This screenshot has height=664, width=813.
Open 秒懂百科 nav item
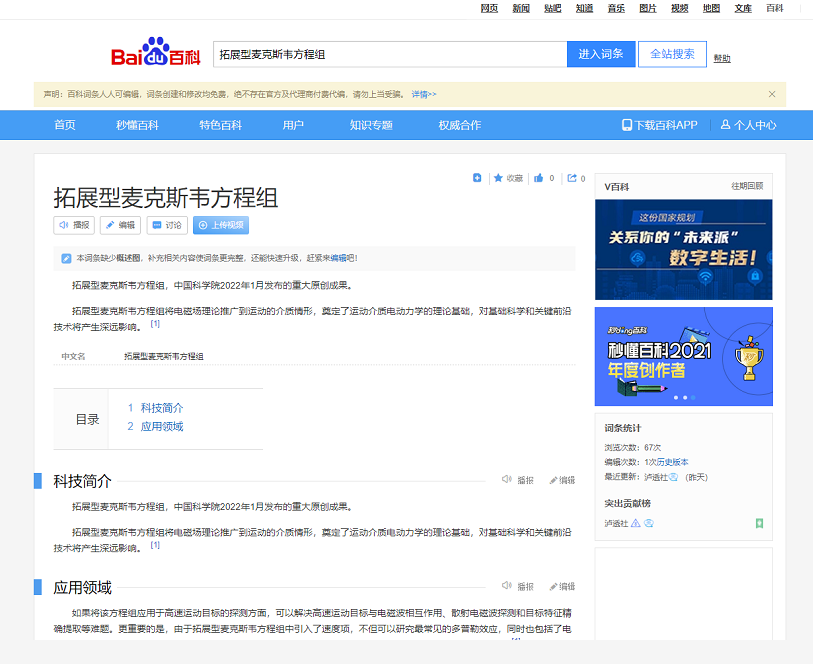(137, 125)
